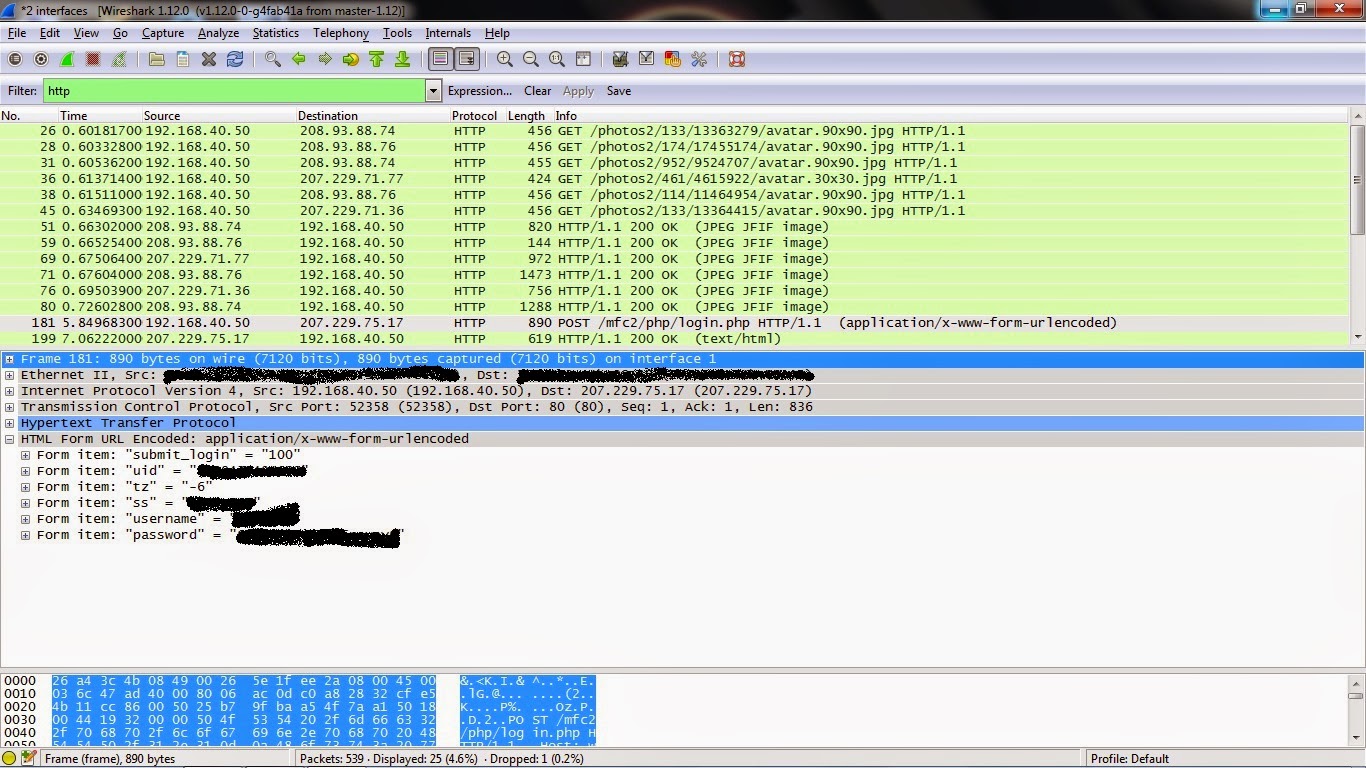Viewport: 1366px width, 768px height.
Task: Select packet 199 HTTP/1.1 200 OK (text/html)
Action: click(675, 339)
